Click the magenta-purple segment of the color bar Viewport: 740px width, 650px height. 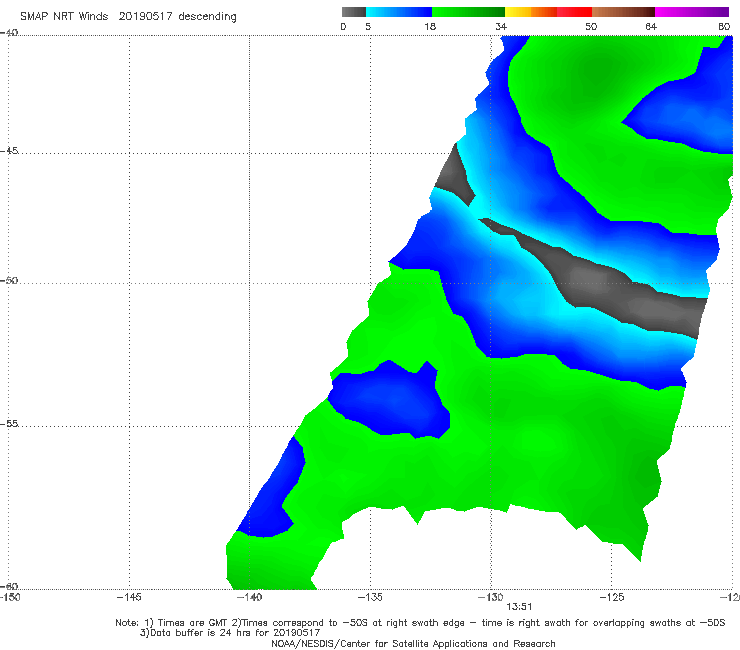(692, 12)
